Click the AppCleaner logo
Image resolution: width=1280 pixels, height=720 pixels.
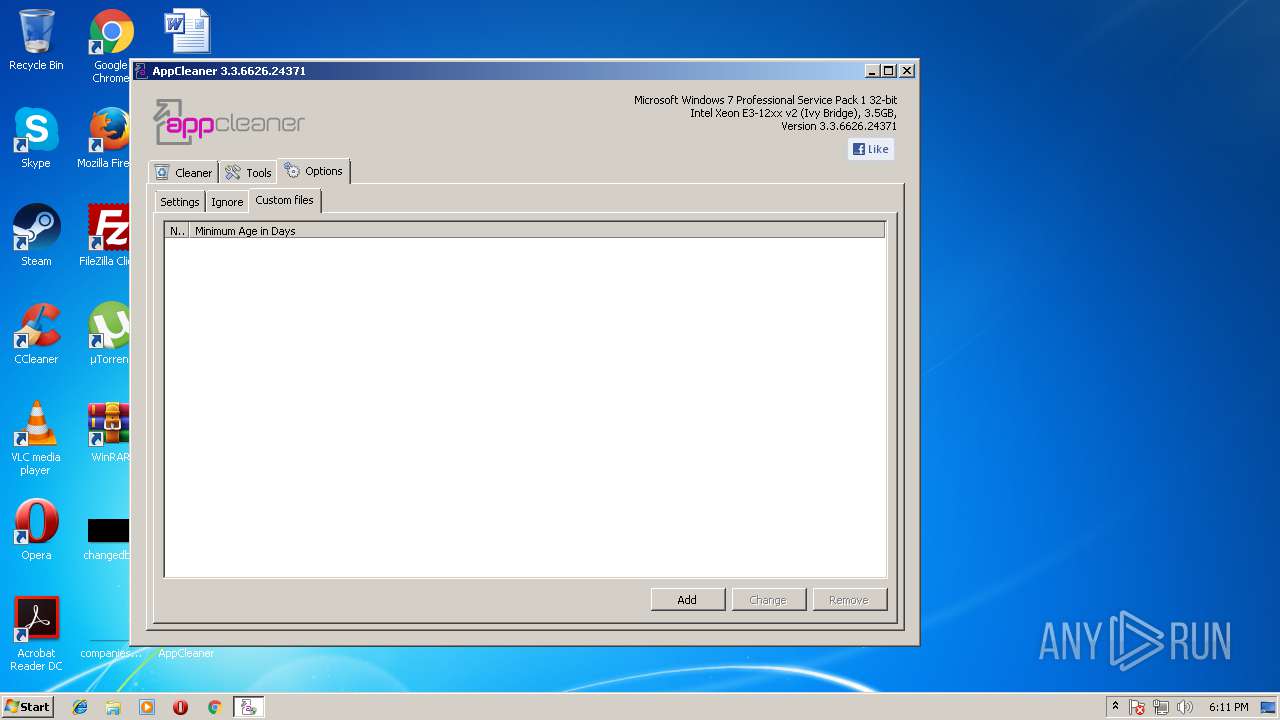pyautogui.click(x=229, y=123)
